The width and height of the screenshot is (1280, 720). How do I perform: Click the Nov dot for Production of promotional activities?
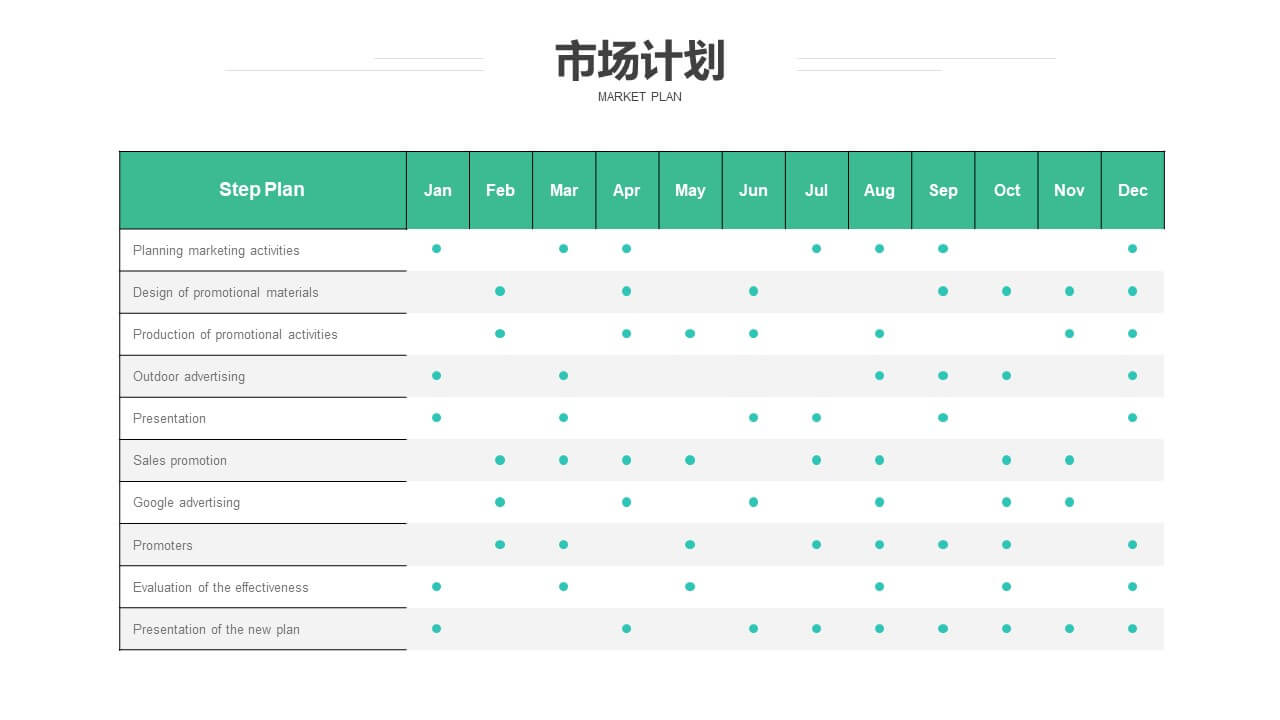[1069, 333]
